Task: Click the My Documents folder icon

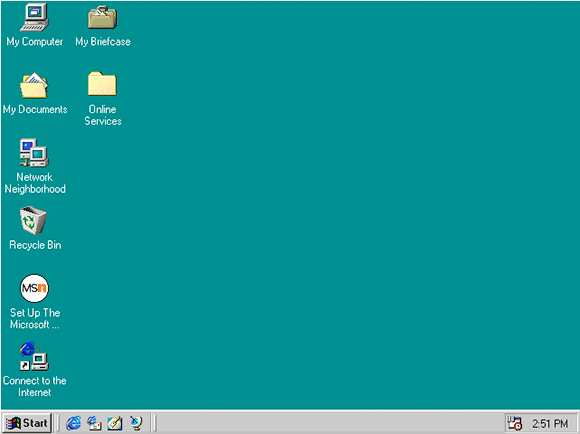Action: pos(34,85)
